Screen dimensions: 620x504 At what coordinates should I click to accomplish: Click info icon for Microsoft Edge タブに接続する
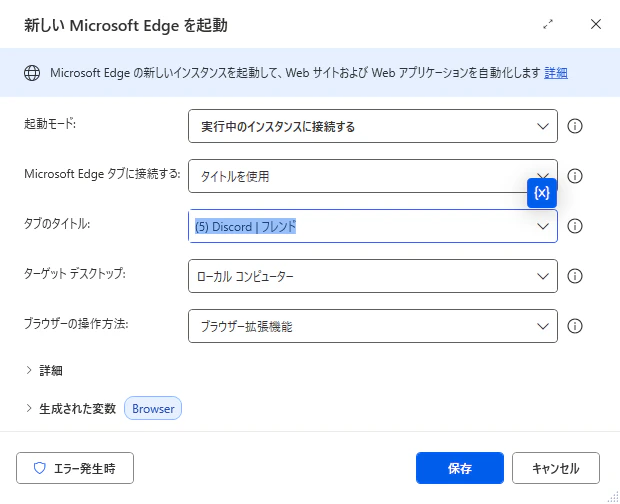point(575,176)
